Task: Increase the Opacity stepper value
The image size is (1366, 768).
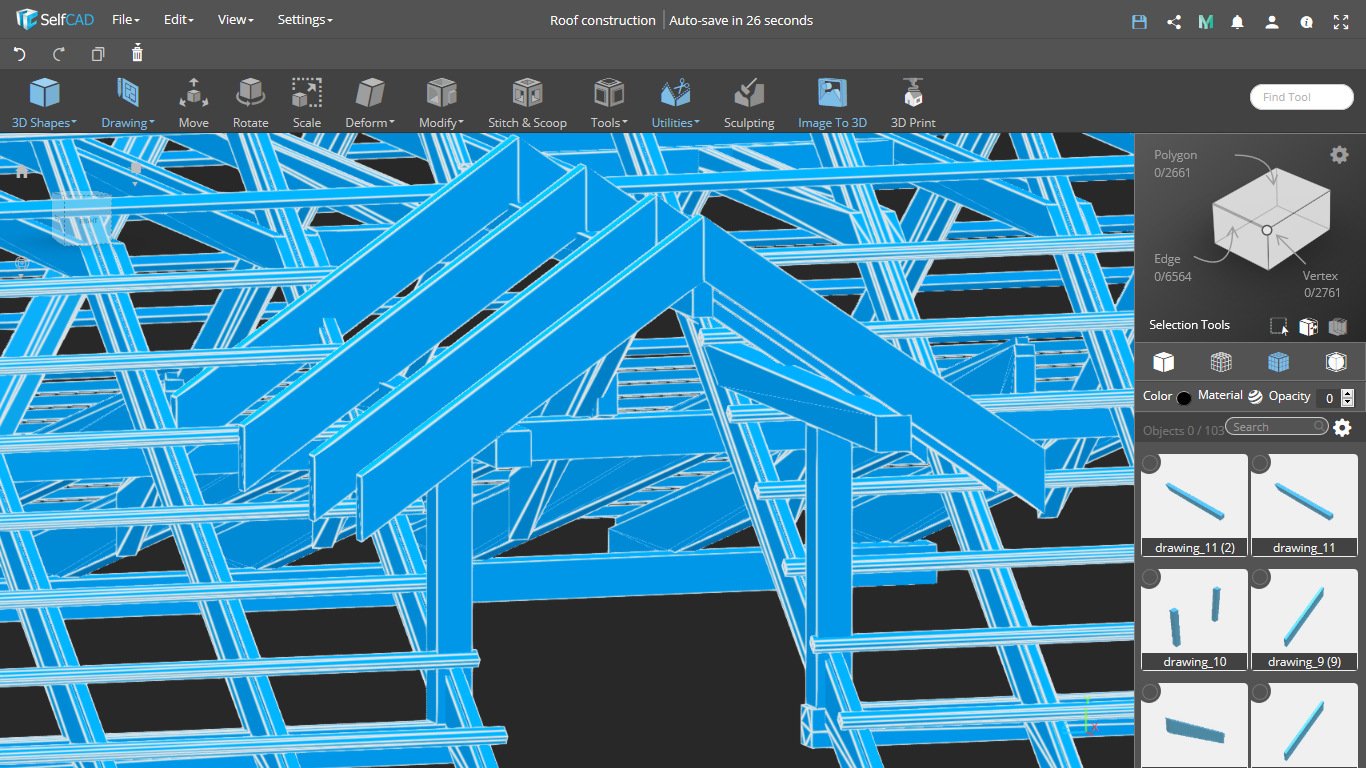Action: (1347, 394)
